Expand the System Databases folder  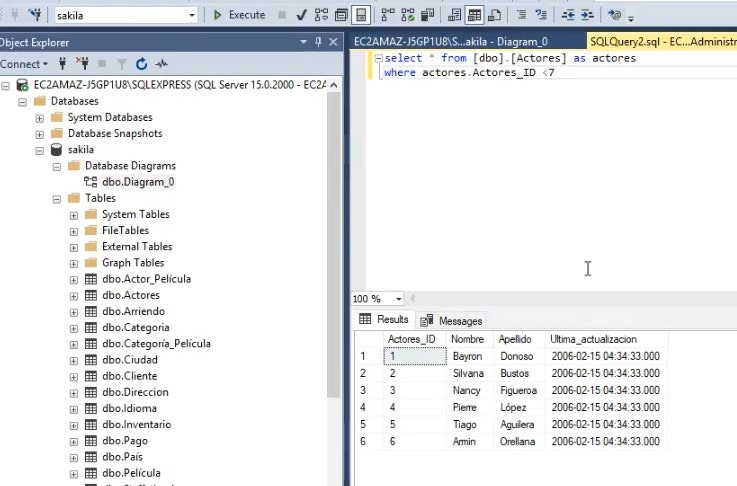point(39,118)
